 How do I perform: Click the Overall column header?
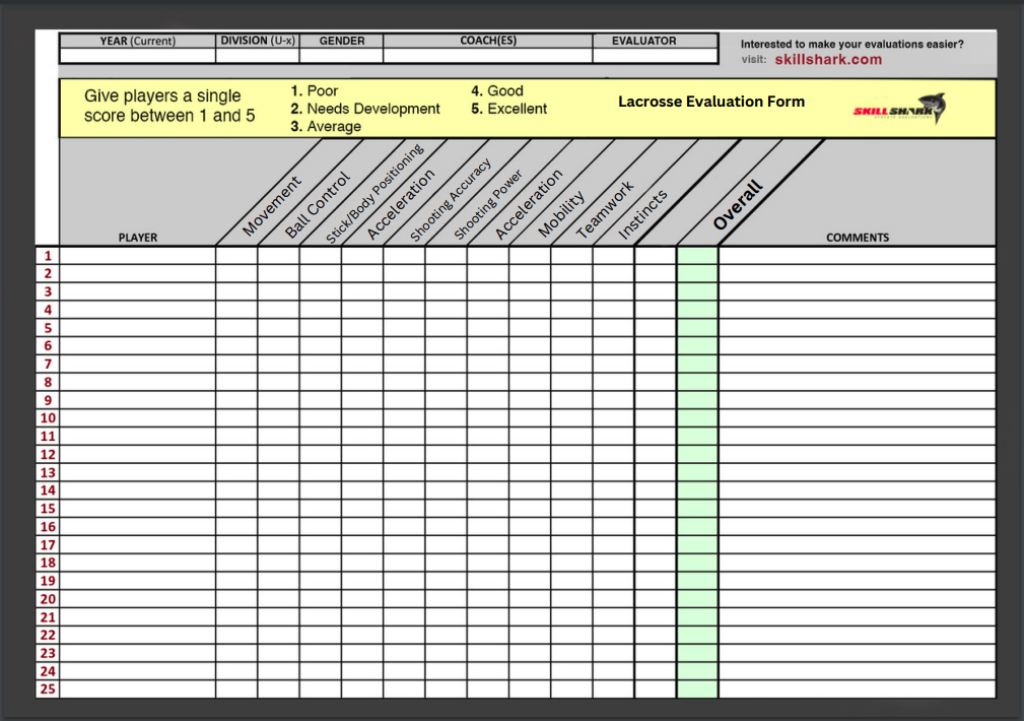pos(738,205)
